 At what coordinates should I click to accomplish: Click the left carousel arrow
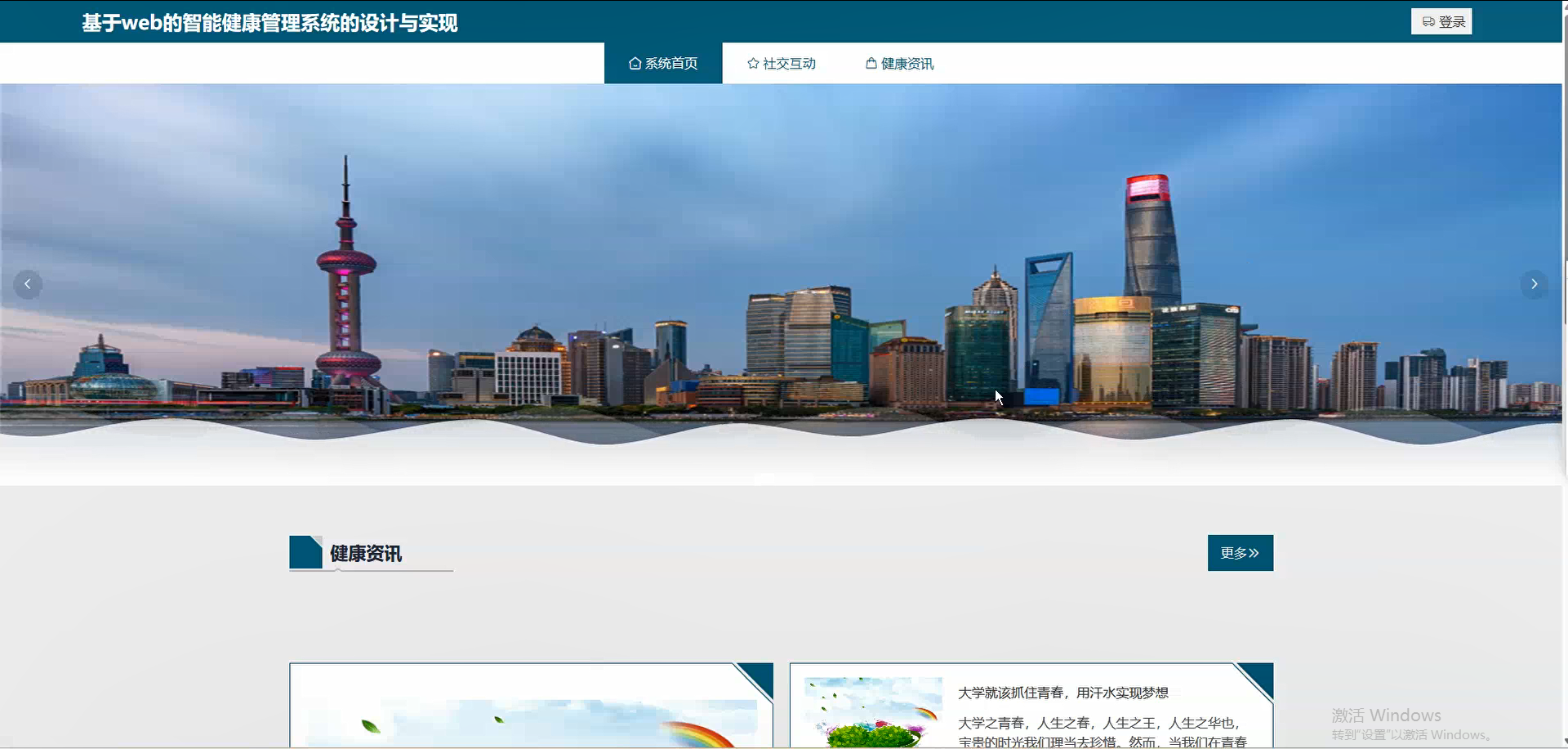click(x=27, y=283)
